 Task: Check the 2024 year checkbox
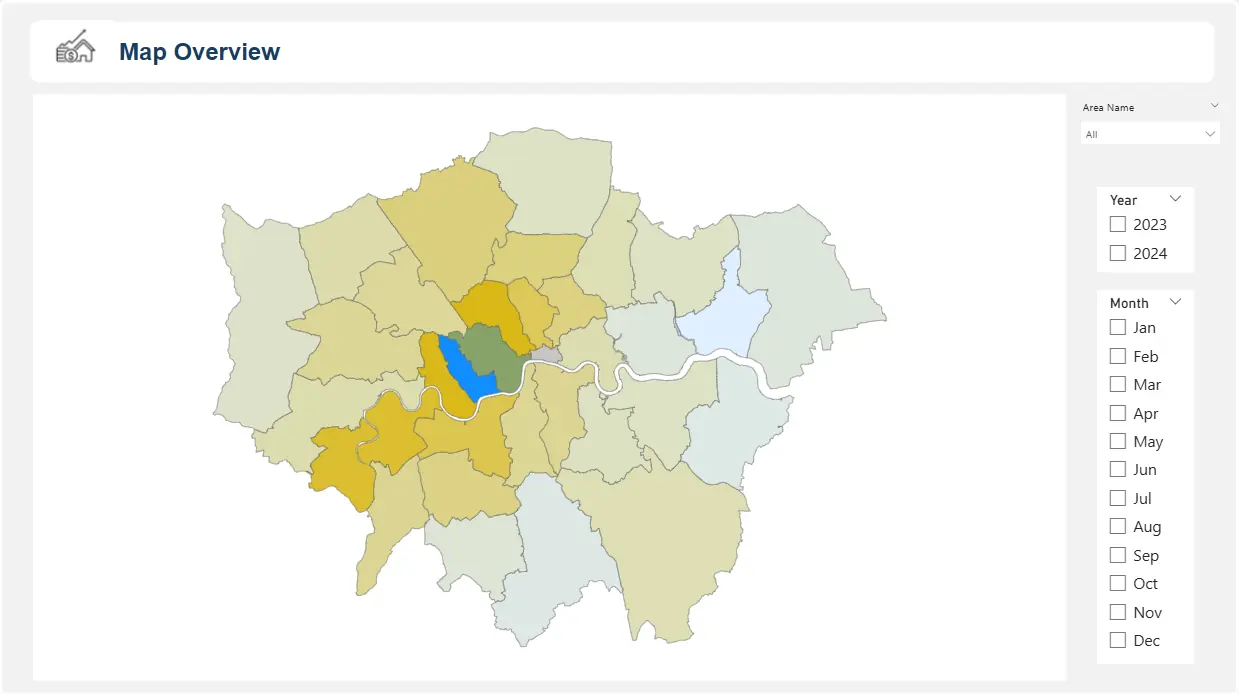pyautogui.click(x=1118, y=254)
